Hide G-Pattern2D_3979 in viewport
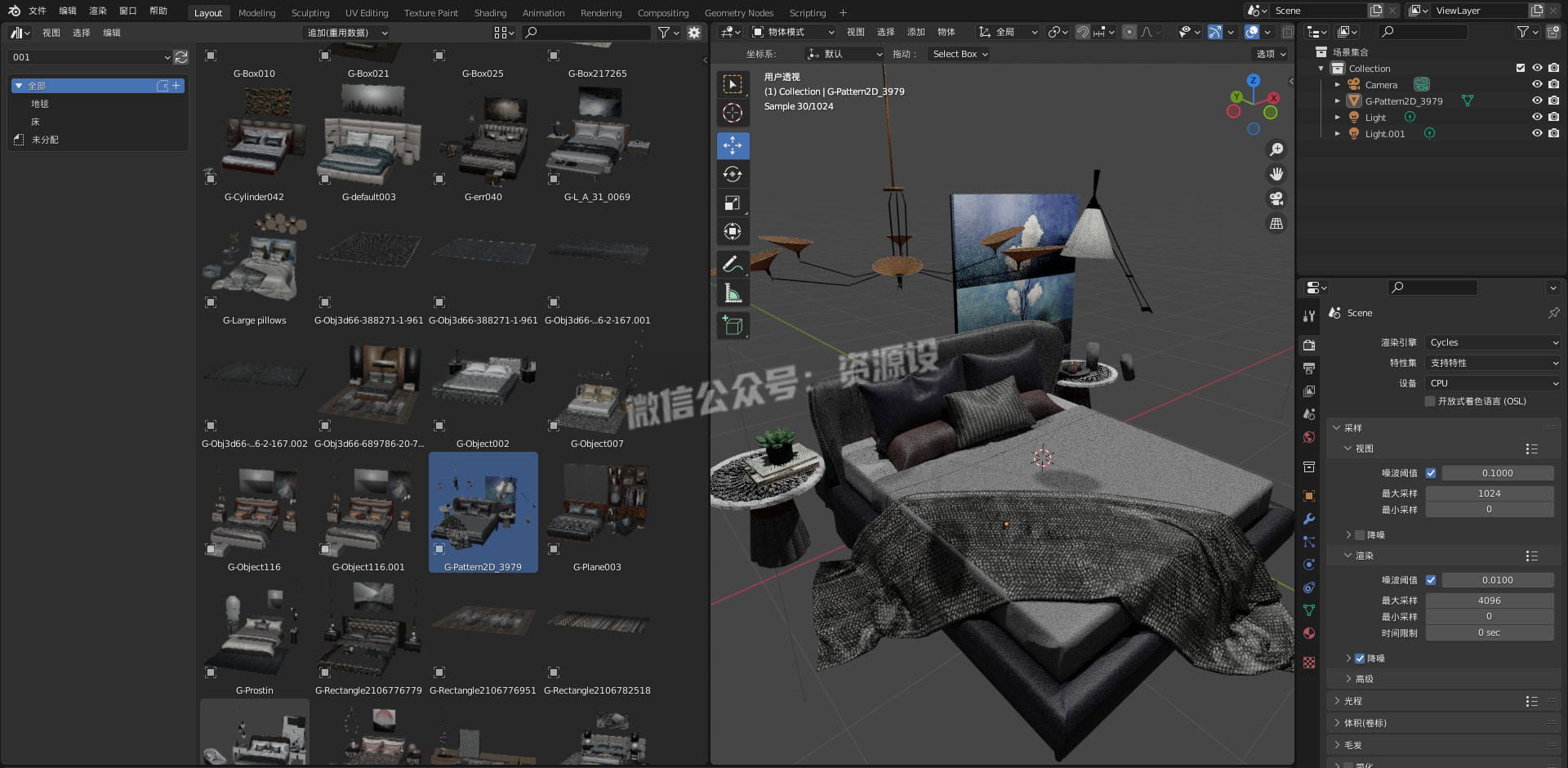The height and width of the screenshot is (768, 1568). coord(1537,100)
